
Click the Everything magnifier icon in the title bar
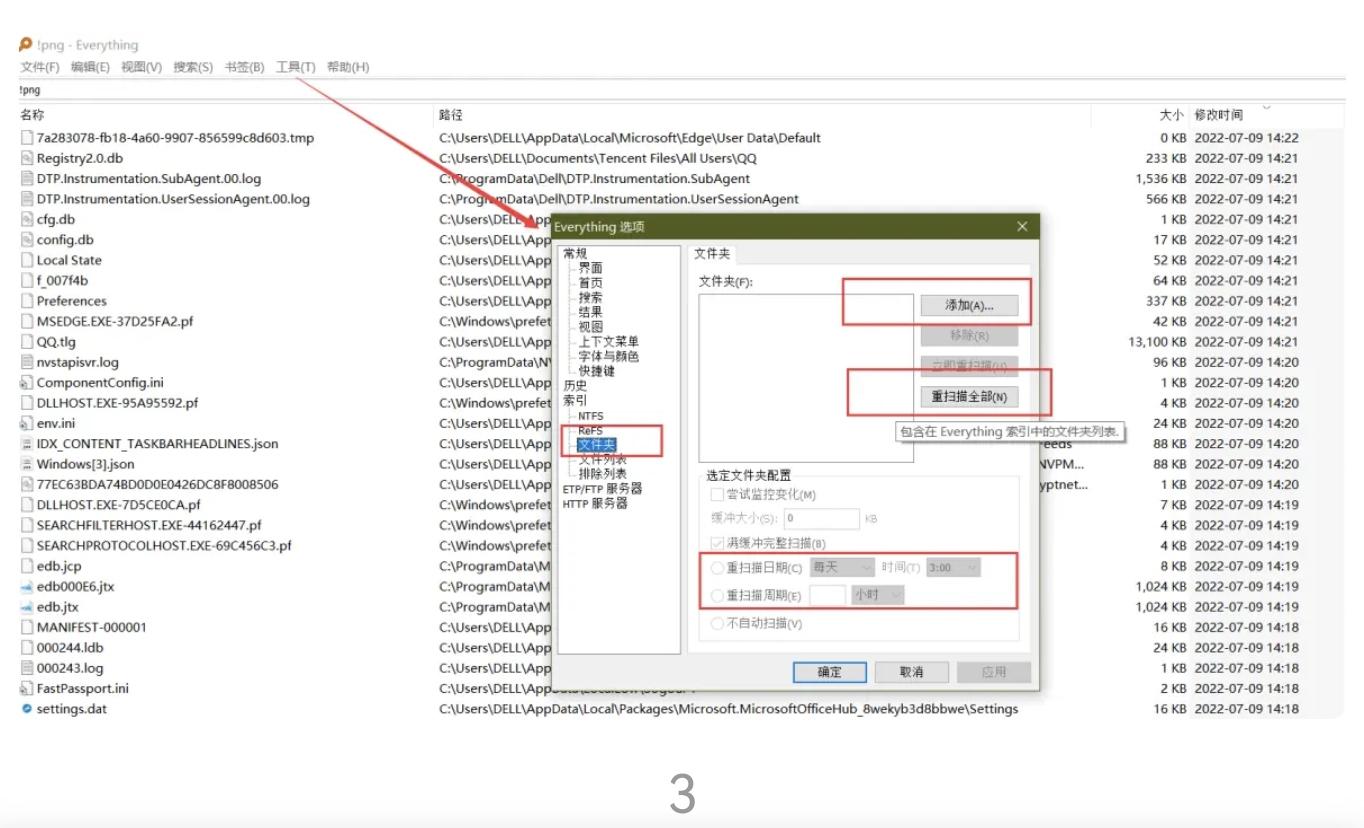(x=26, y=45)
